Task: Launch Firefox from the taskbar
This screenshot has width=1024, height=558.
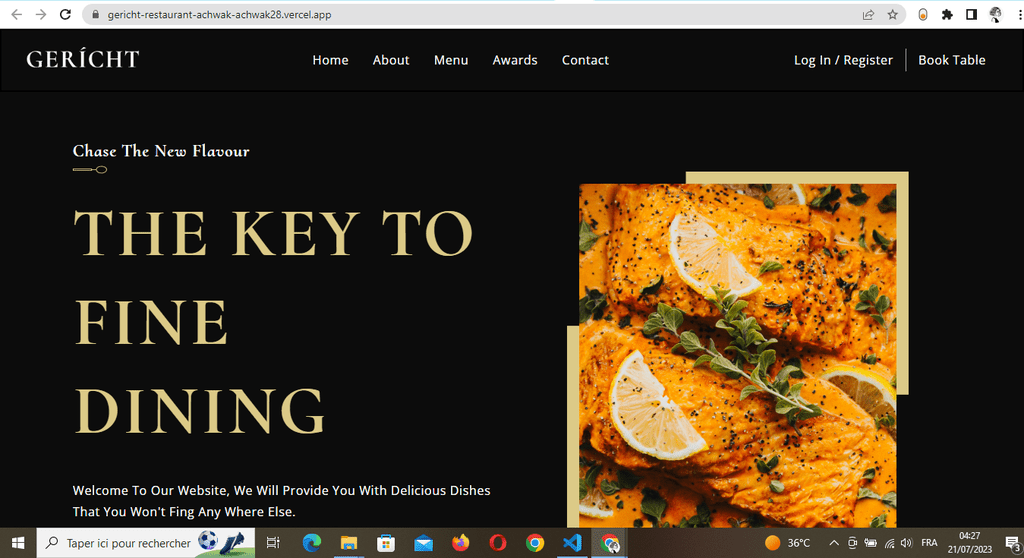Action: (460, 543)
